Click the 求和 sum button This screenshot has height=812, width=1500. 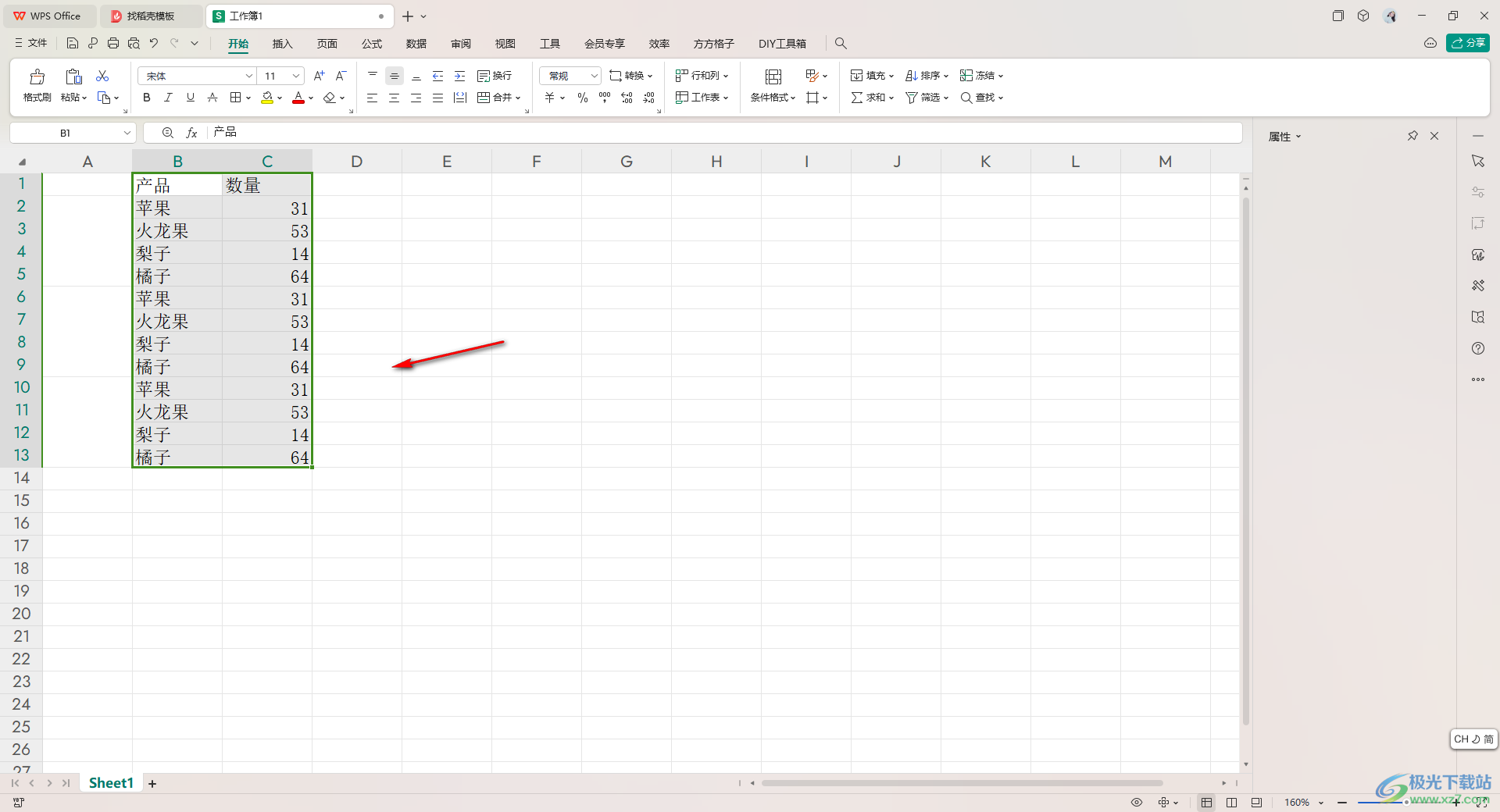click(x=873, y=98)
